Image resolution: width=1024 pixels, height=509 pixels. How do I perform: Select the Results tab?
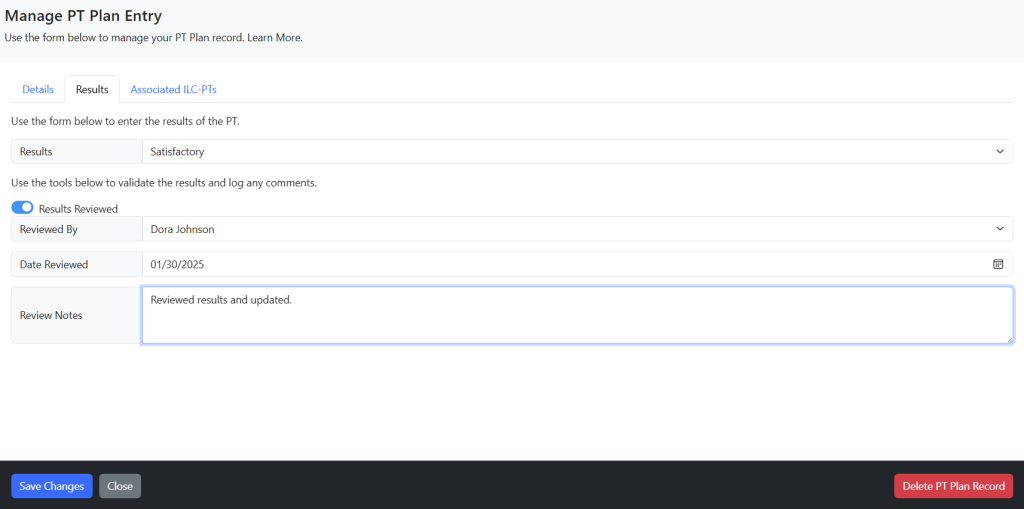92,90
